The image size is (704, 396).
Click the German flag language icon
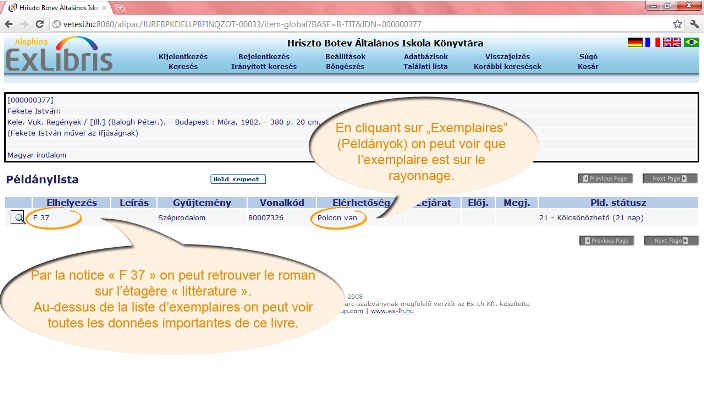click(635, 42)
